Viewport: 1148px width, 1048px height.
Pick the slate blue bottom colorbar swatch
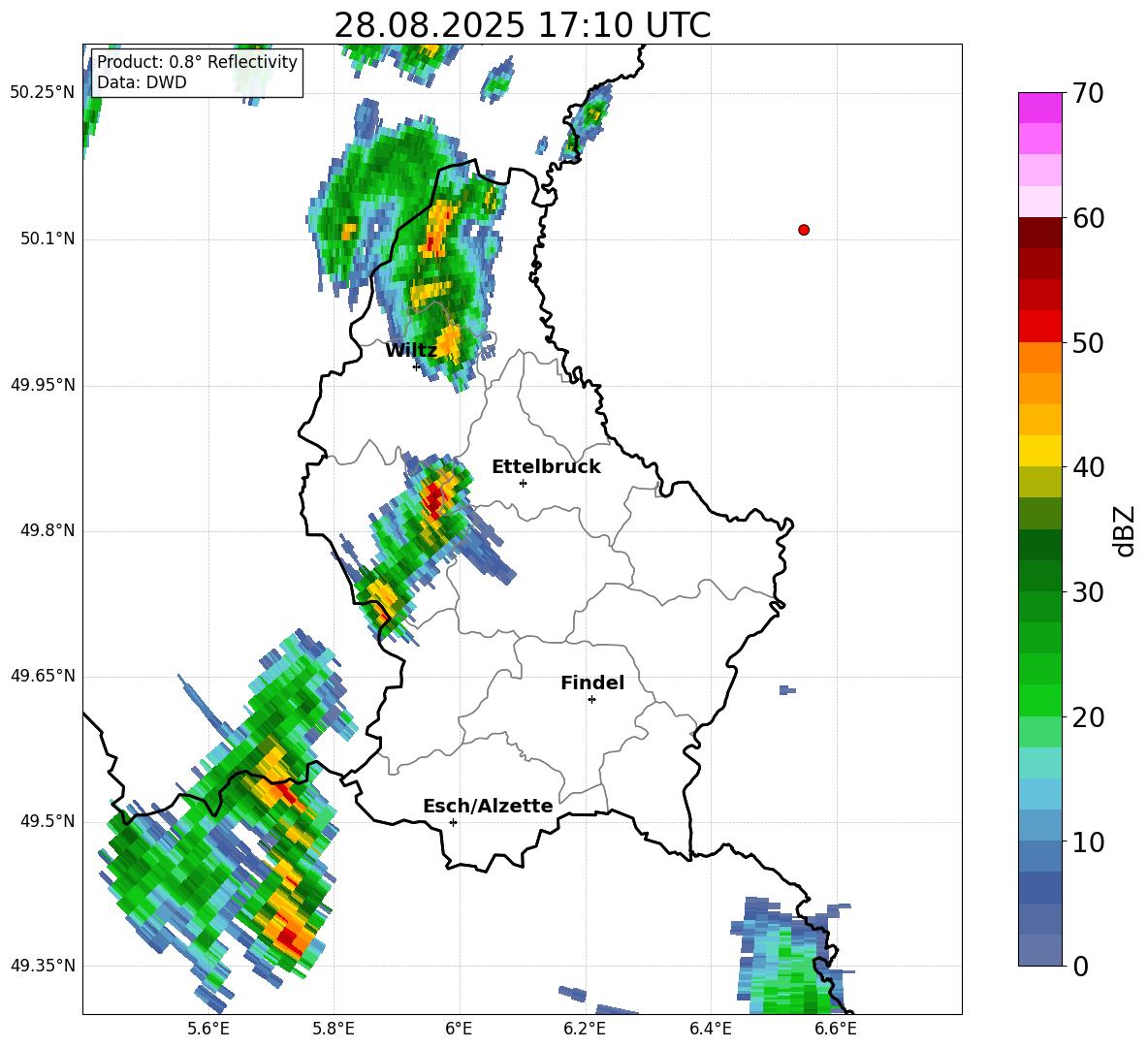(1039, 950)
